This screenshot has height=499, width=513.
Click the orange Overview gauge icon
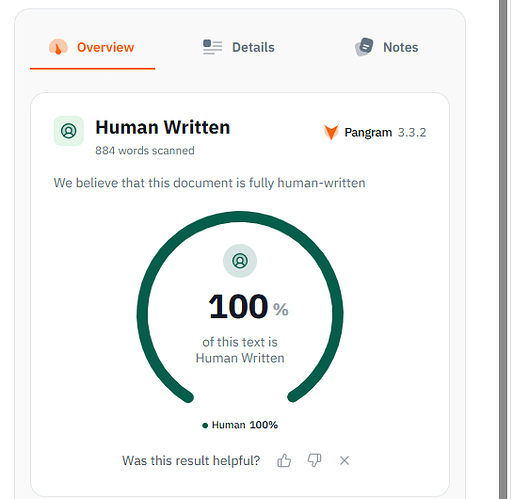click(x=58, y=47)
